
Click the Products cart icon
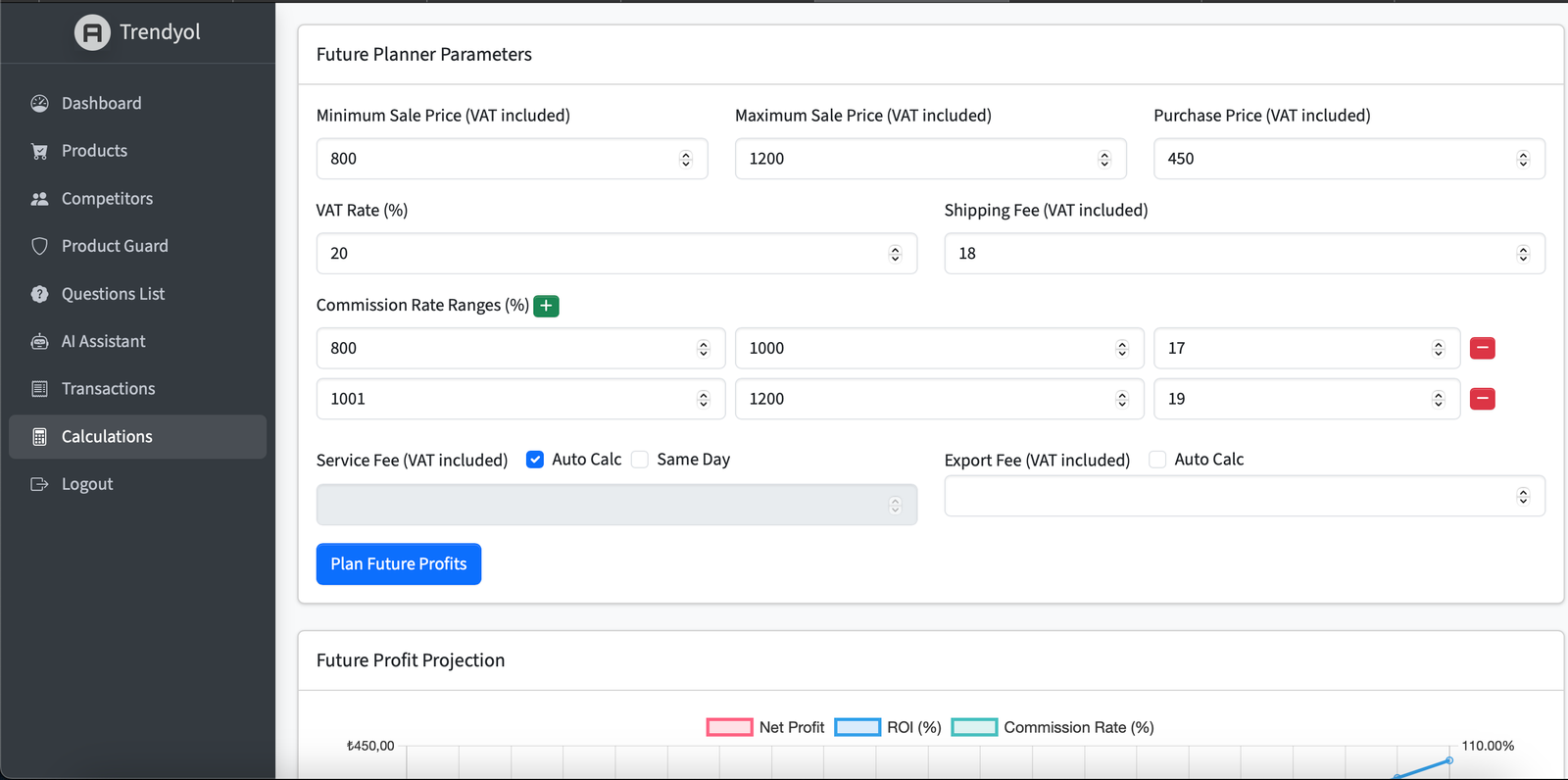[39, 151]
